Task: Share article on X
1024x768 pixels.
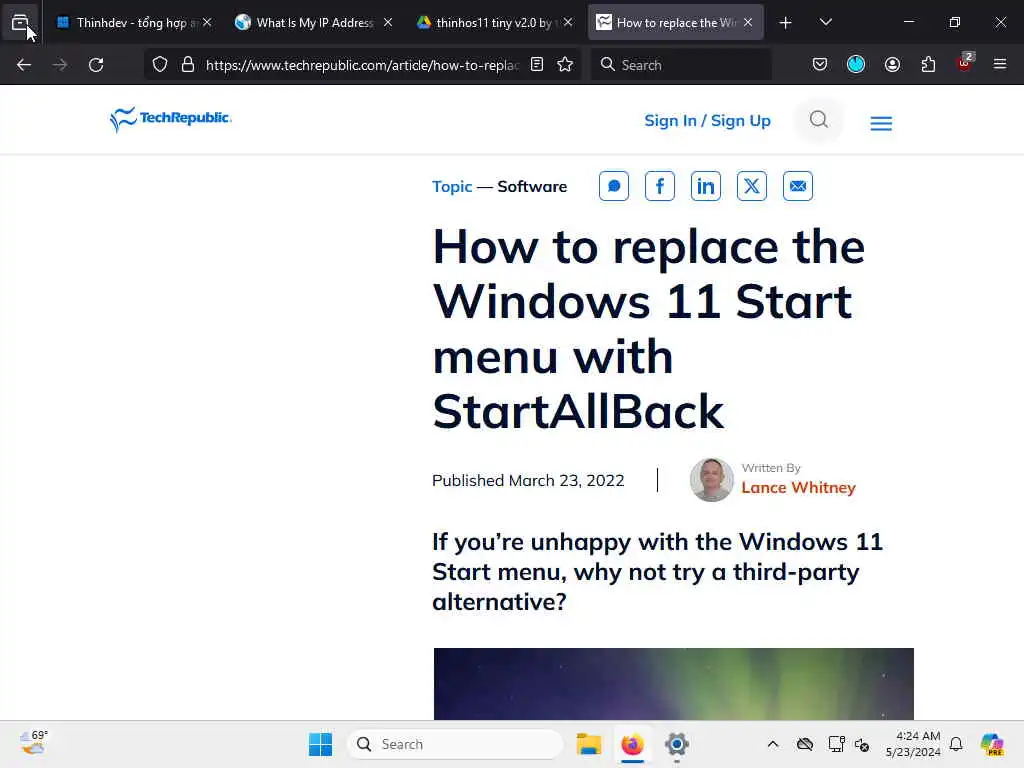Action: coord(752,186)
